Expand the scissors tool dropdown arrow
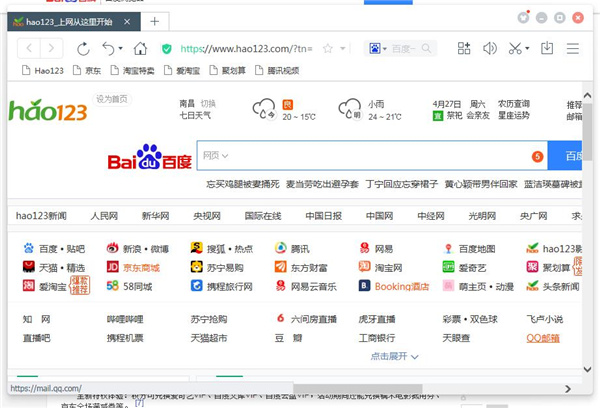The height and width of the screenshot is (408, 600). 527,49
